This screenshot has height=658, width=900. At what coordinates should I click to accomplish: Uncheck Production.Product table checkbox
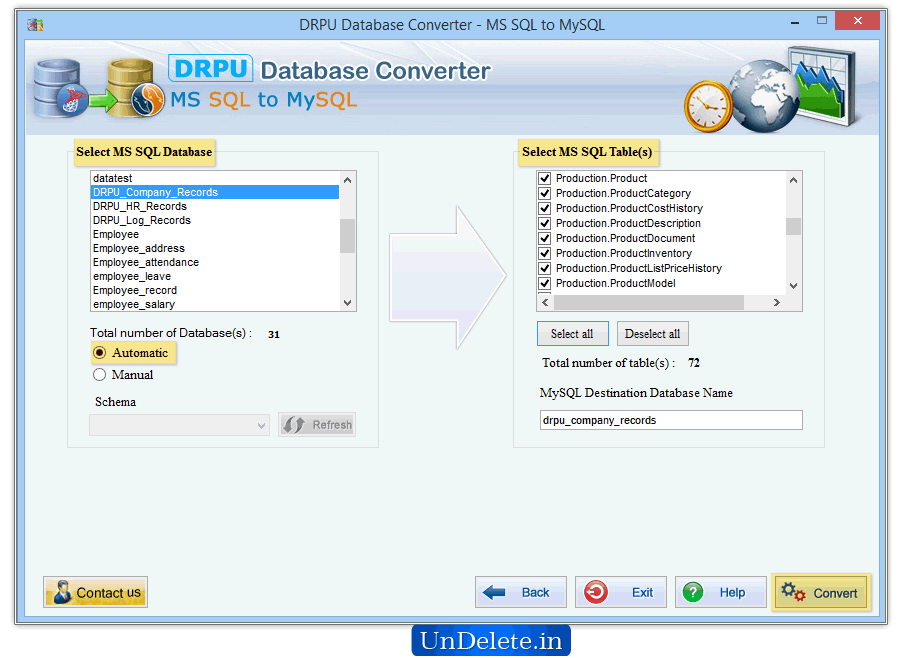tap(545, 179)
